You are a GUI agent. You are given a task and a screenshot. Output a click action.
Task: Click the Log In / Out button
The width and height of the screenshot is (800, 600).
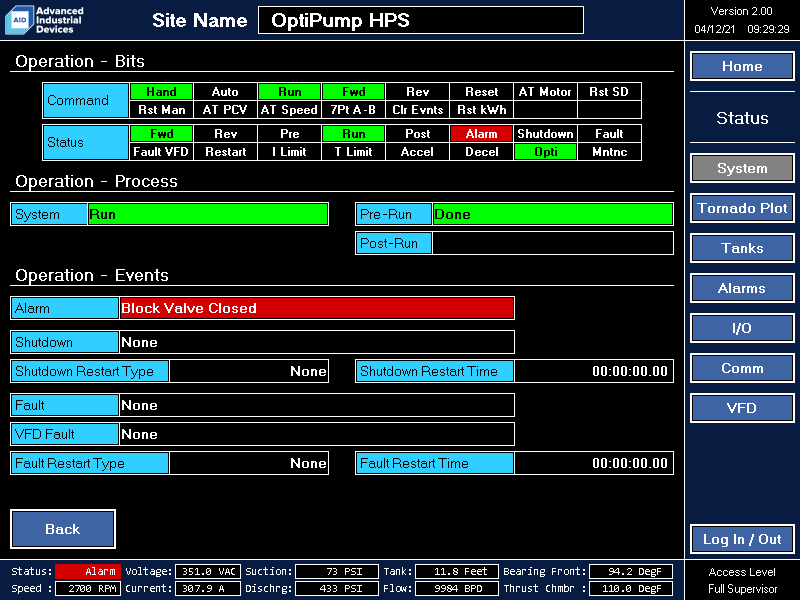click(742, 539)
